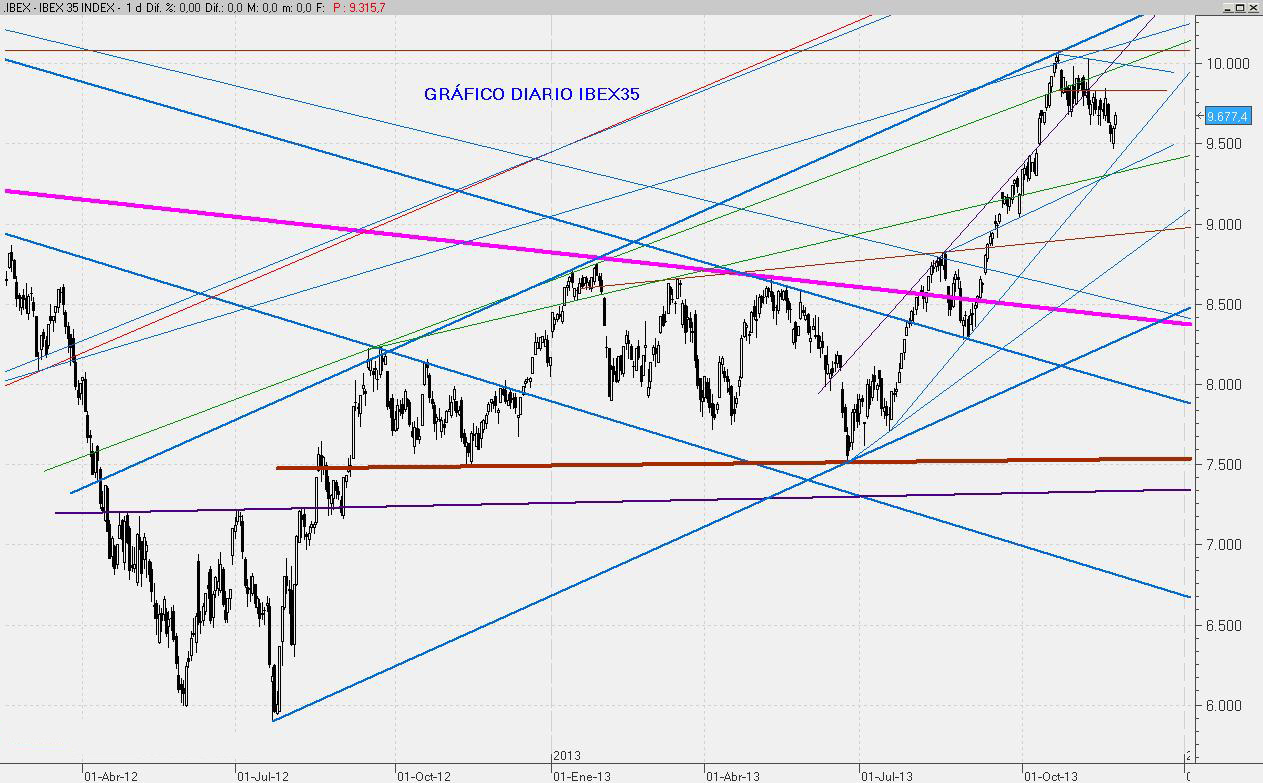
Task: Click the 10.000 price axis label
Action: (x=1227, y=63)
